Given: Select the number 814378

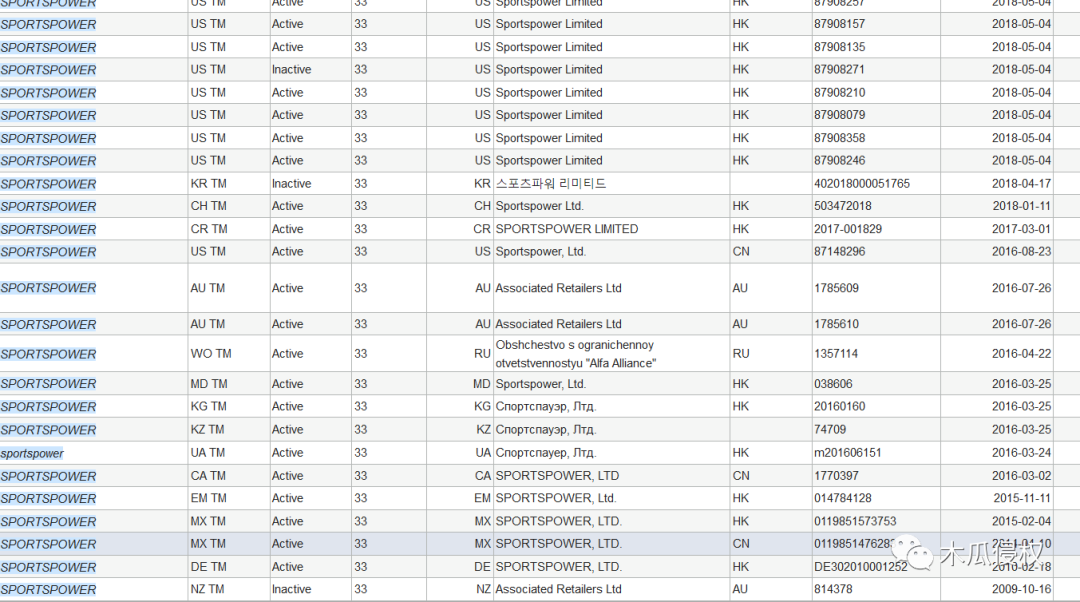Looking at the screenshot, I should 833,589.
